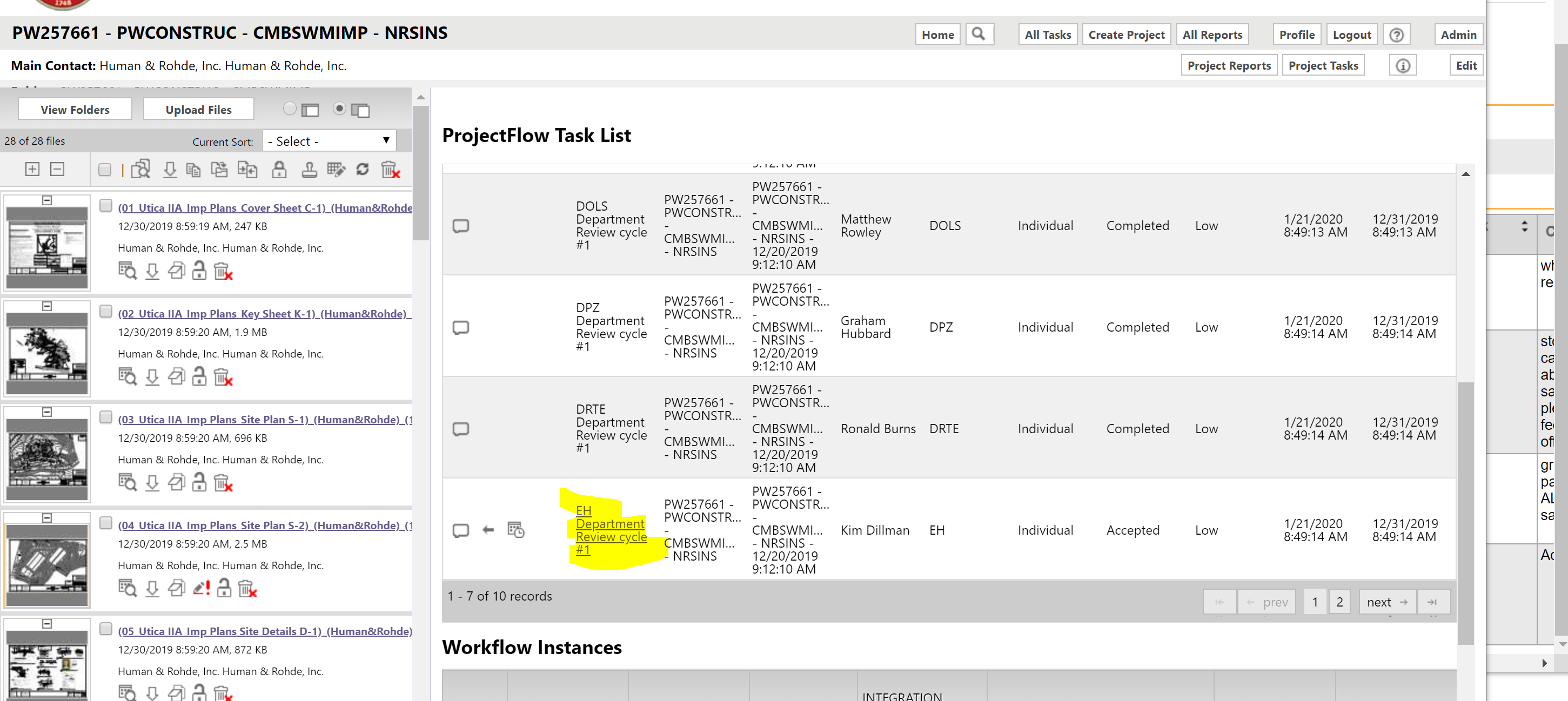Click the lock files icon in toolbar

[x=279, y=170]
